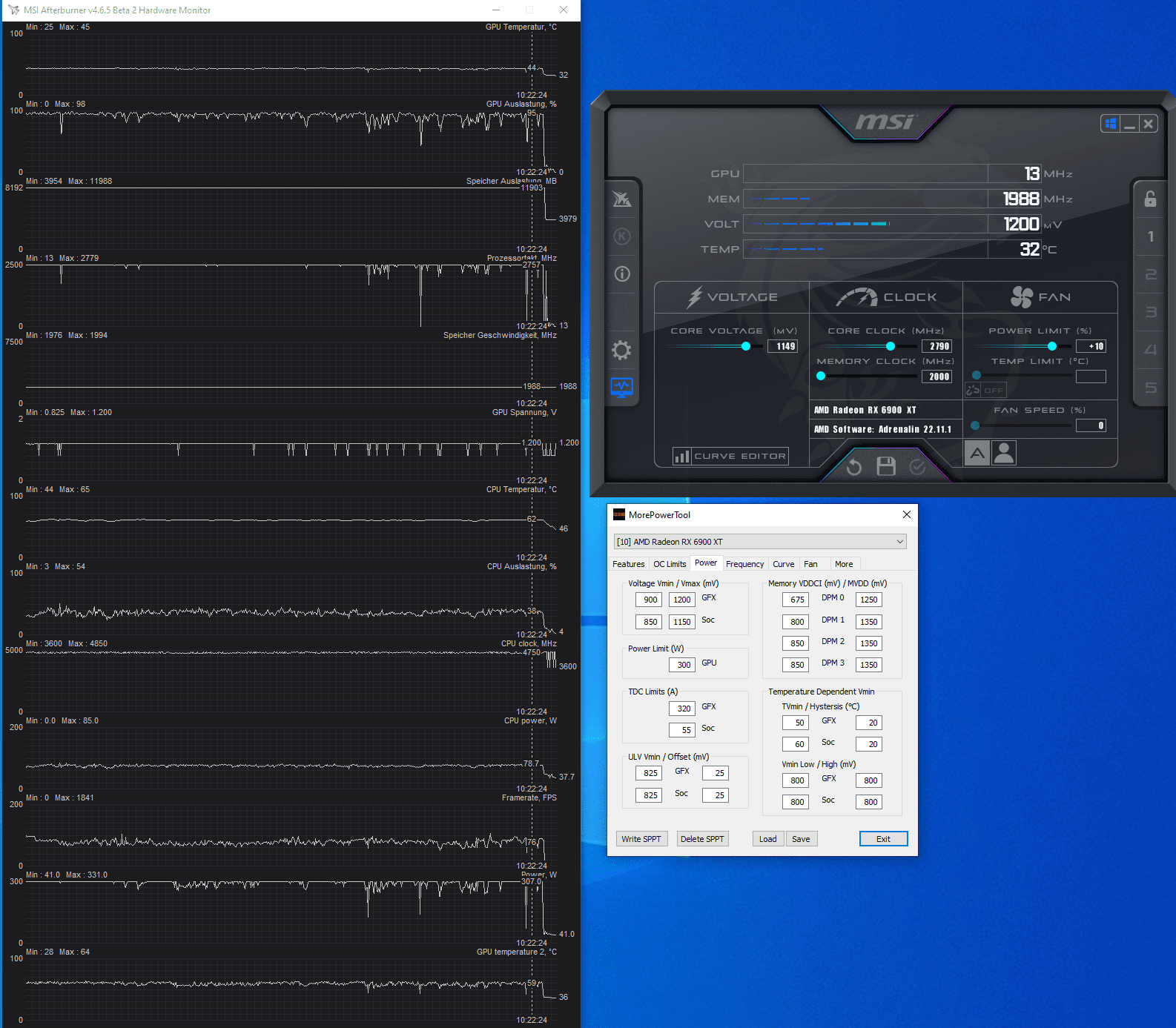Reset Afterburner settings with the arrow icon

854,466
